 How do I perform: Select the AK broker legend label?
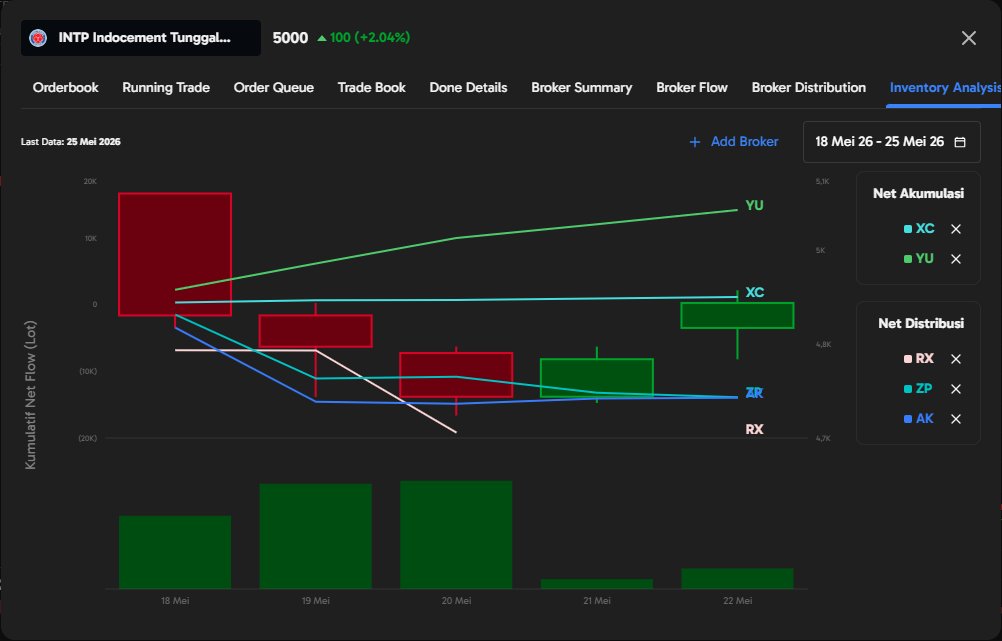[925, 419]
